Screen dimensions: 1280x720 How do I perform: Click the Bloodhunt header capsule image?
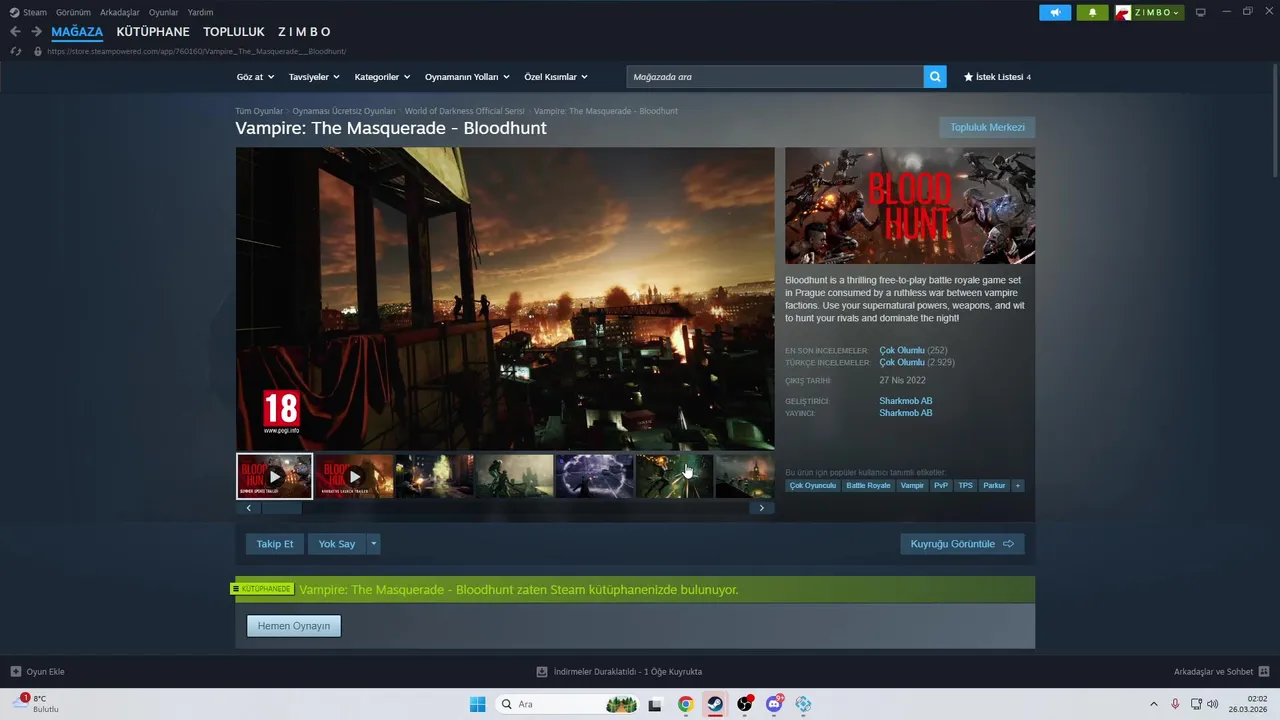pos(910,205)
